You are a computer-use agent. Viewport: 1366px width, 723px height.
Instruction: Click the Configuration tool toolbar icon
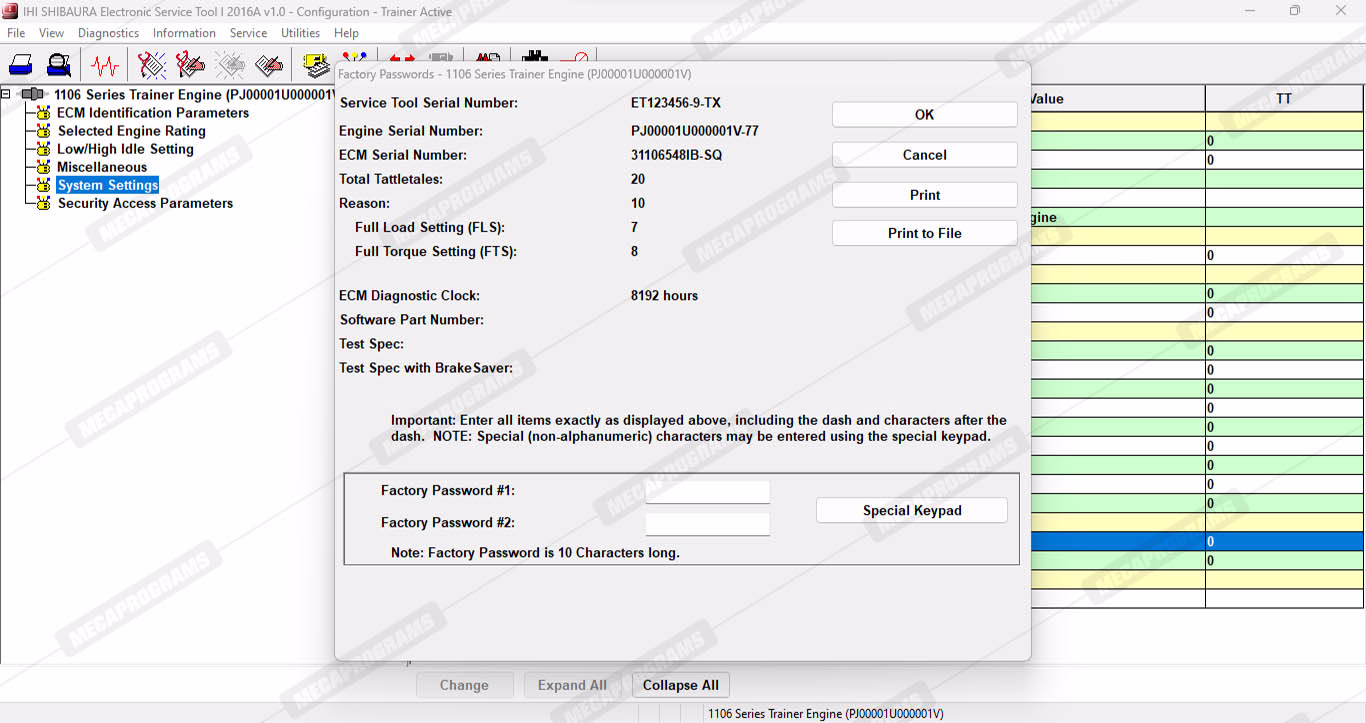pos(316,66)
